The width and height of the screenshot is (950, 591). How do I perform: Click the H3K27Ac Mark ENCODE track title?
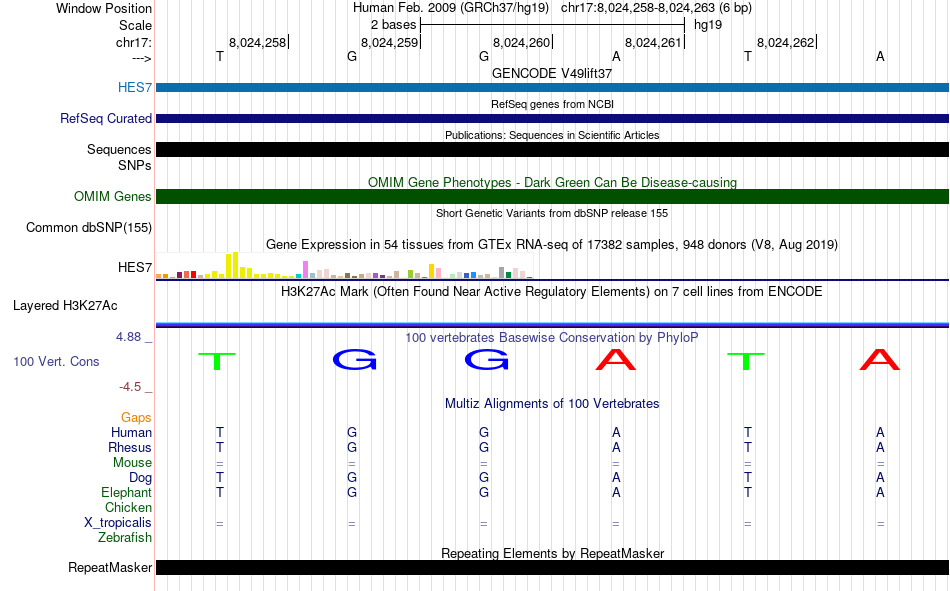click(x=552, y=292)
